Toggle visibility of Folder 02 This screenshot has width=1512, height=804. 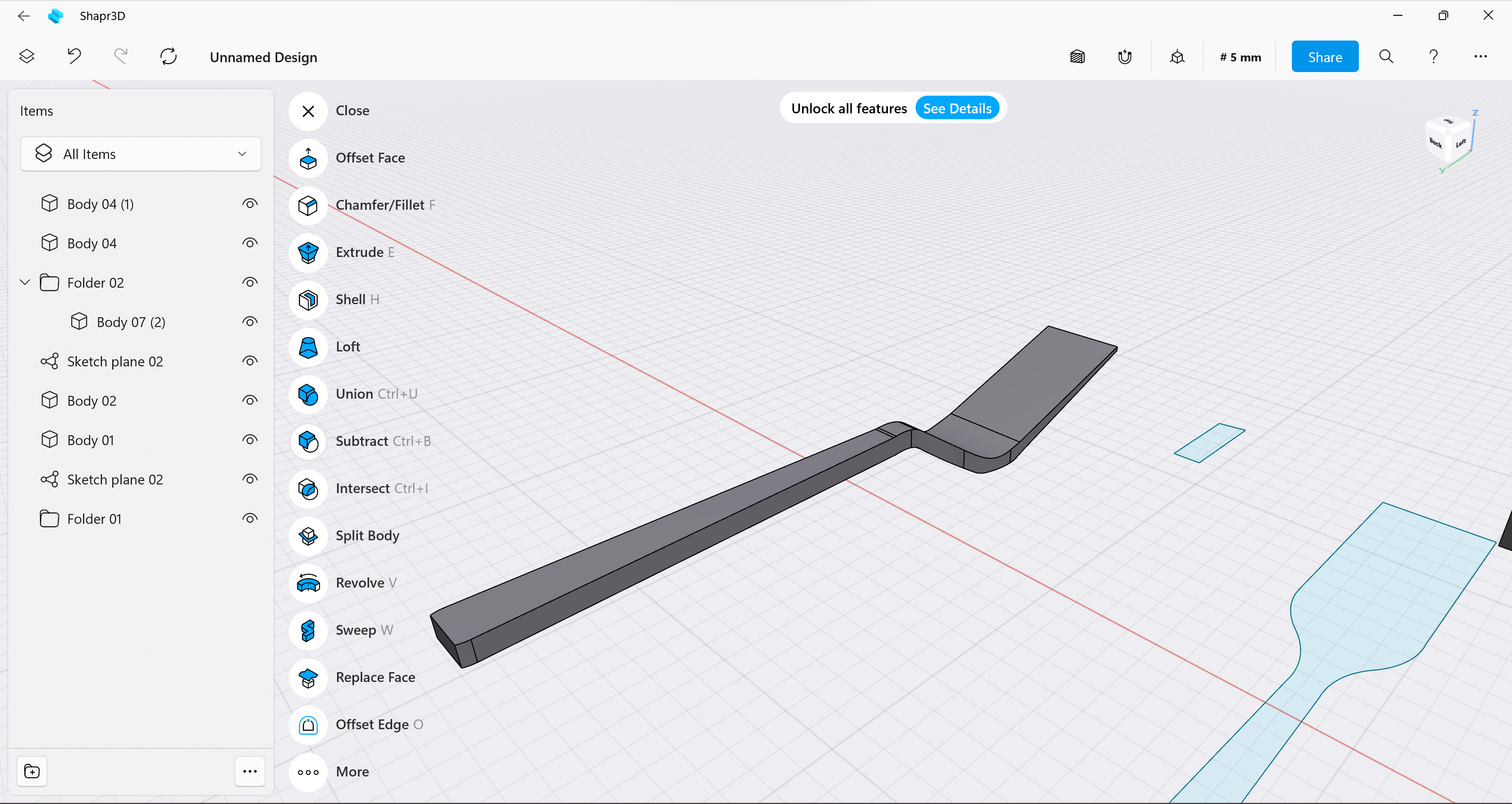tap(250, 283)
